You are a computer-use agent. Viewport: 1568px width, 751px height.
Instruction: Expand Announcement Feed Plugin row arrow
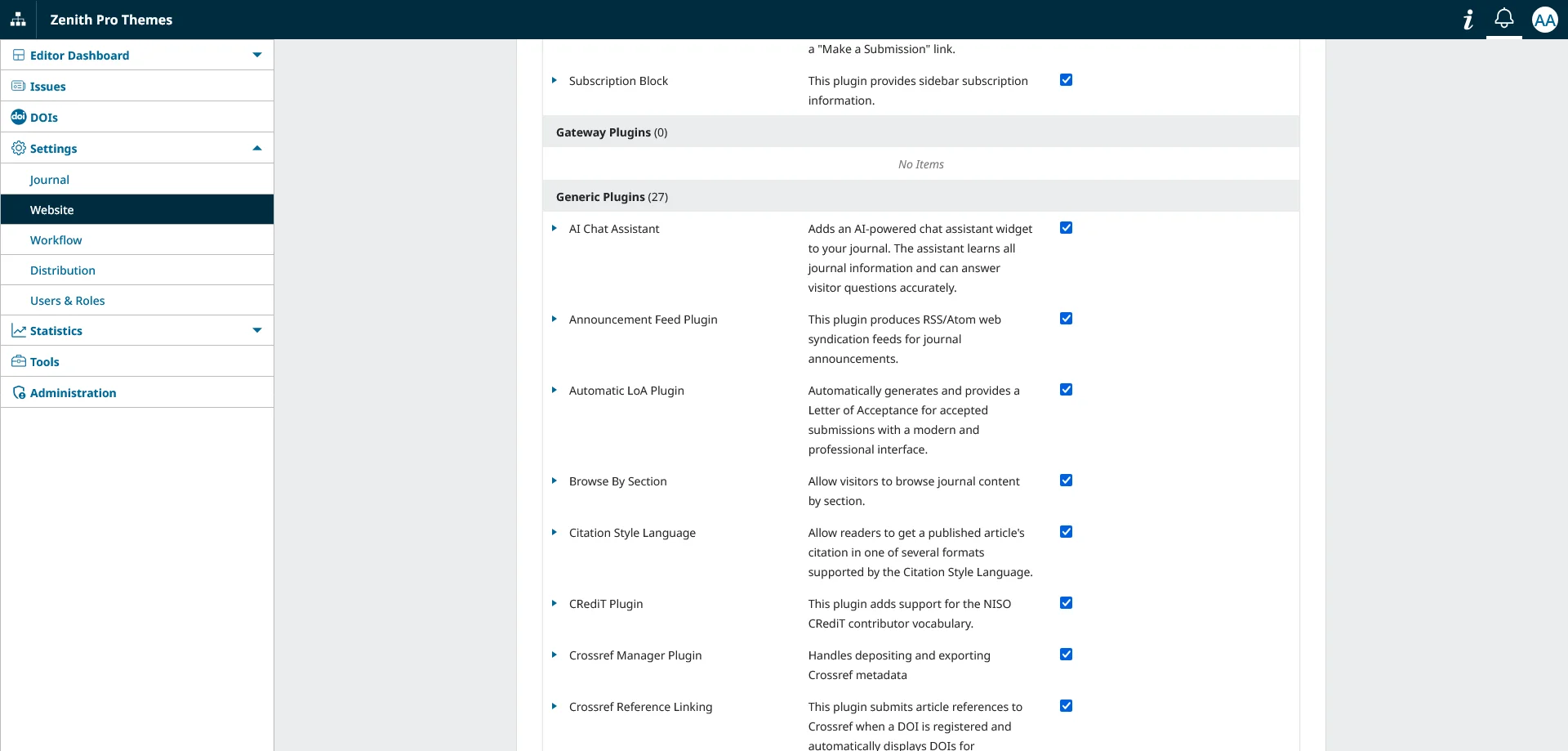pyautogui.click(x=554, y=319)
